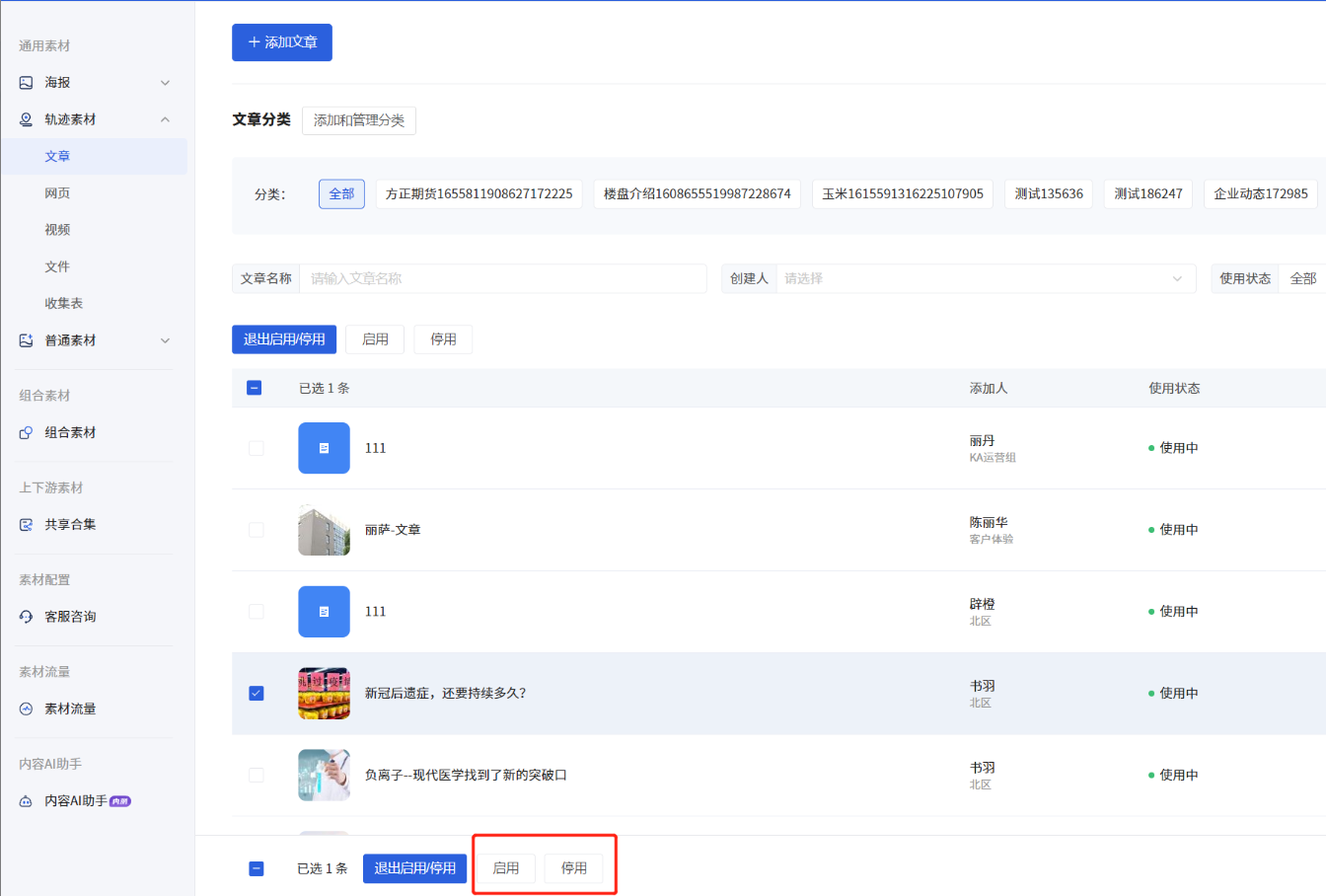
Task: Filter by category 测试135636
Action: tap(1049, 193)
